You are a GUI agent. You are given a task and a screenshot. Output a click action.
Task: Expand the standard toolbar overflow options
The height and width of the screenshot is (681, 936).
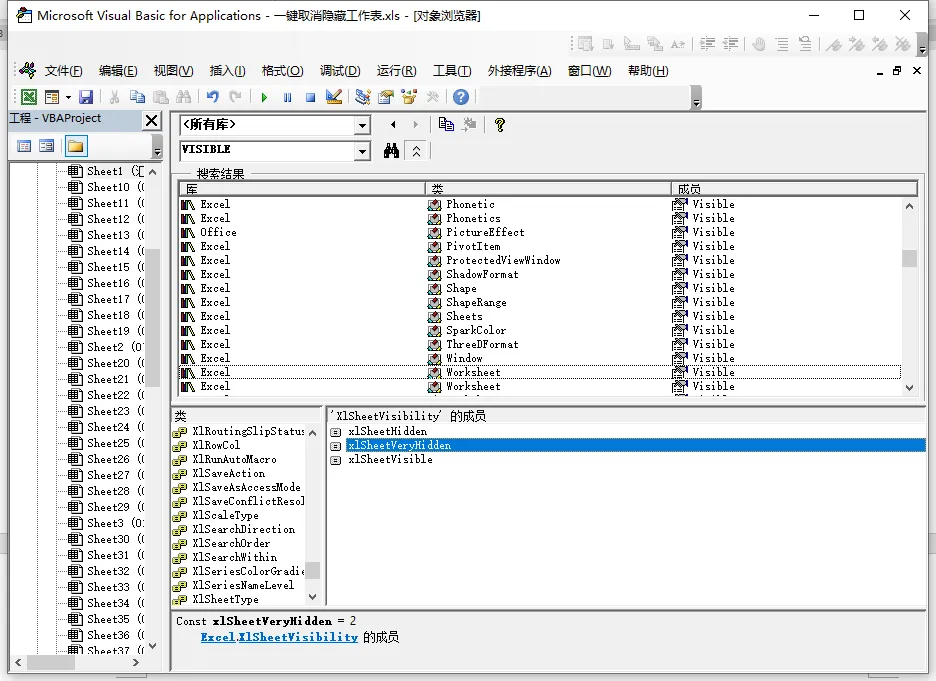[x=696, y=98]
